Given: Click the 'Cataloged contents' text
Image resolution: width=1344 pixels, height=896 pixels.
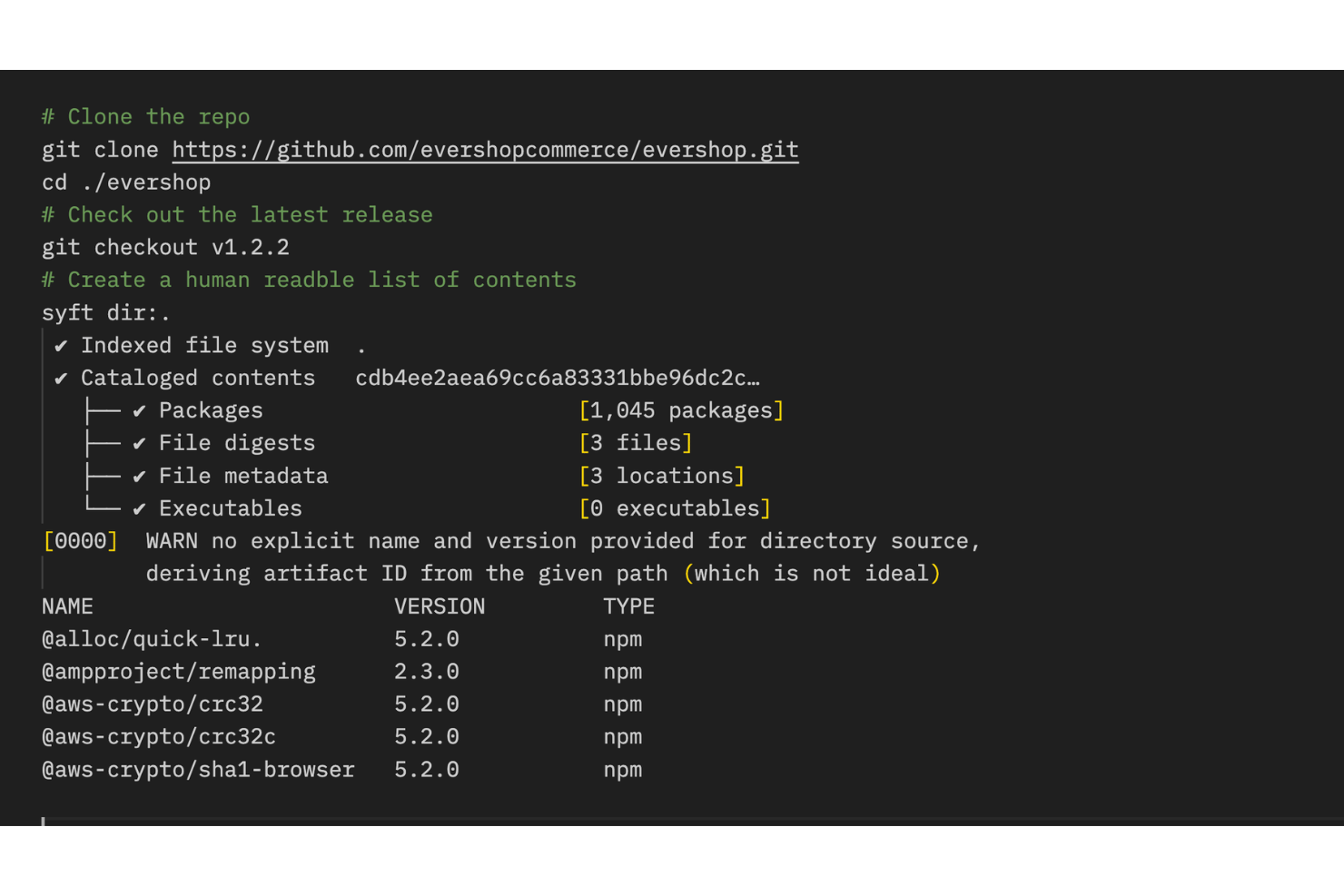Looking at the screenshot, I should (x=198, y=379).
